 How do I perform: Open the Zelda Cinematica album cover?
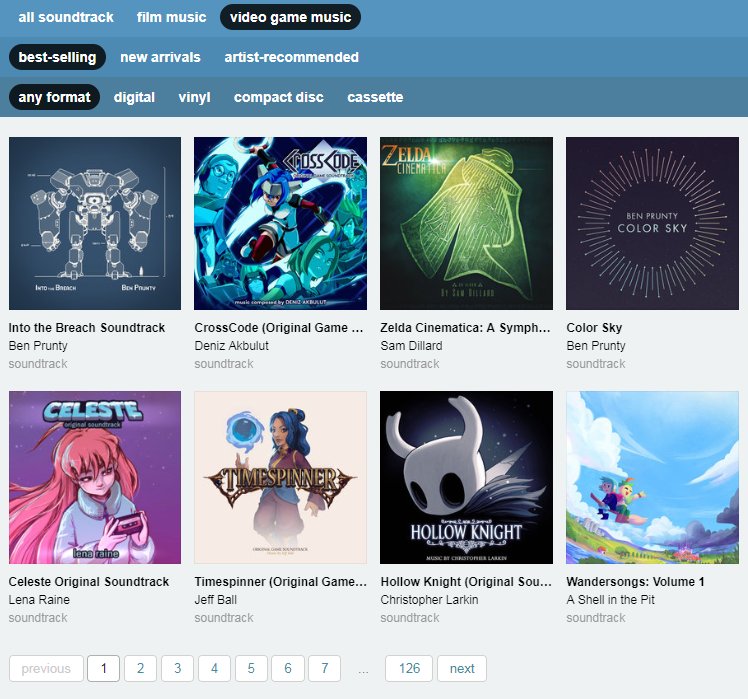coord(467,223)
